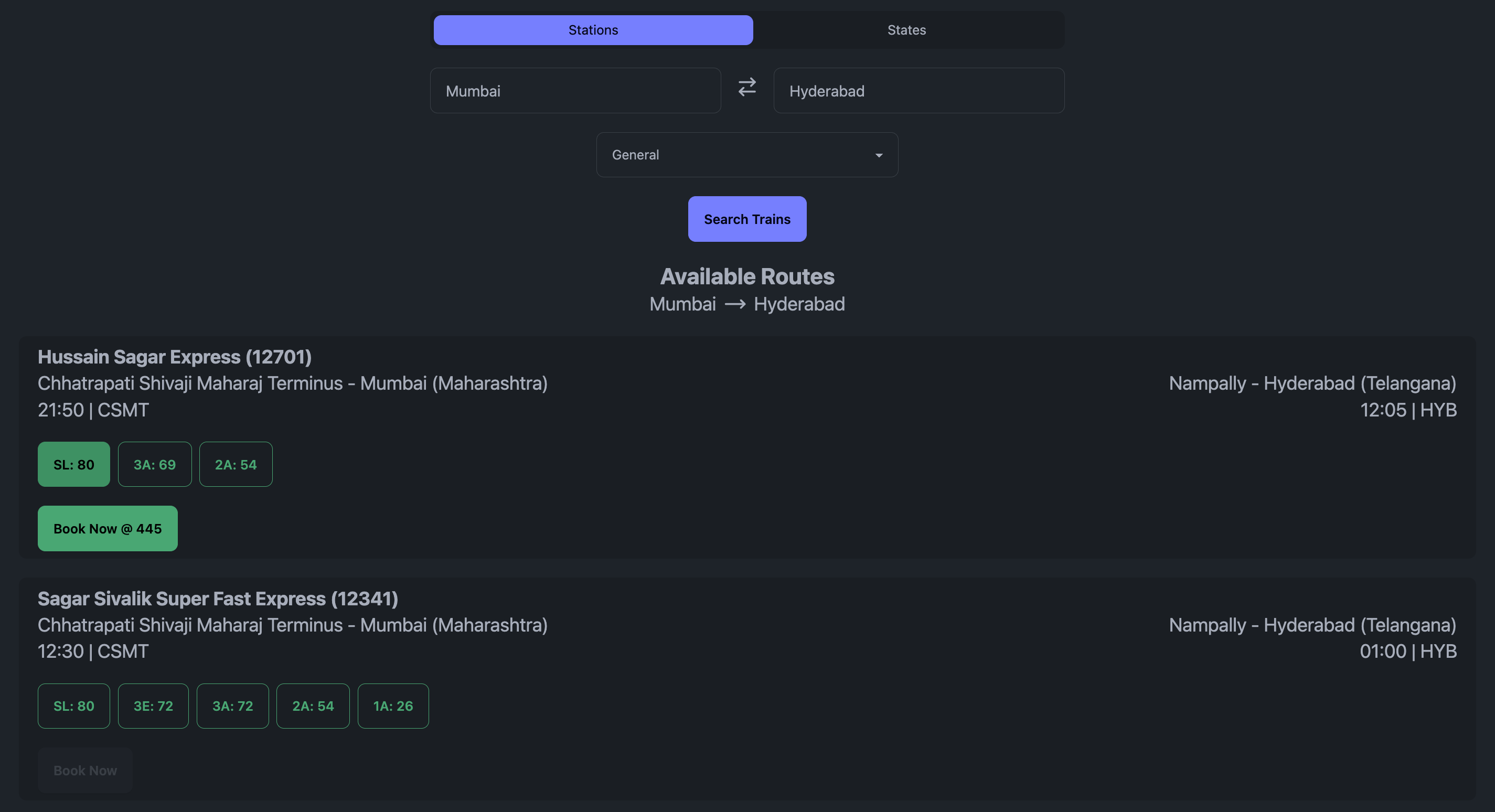Click the quota dropdown arrow
The image size is (1495, 812).
879,156
